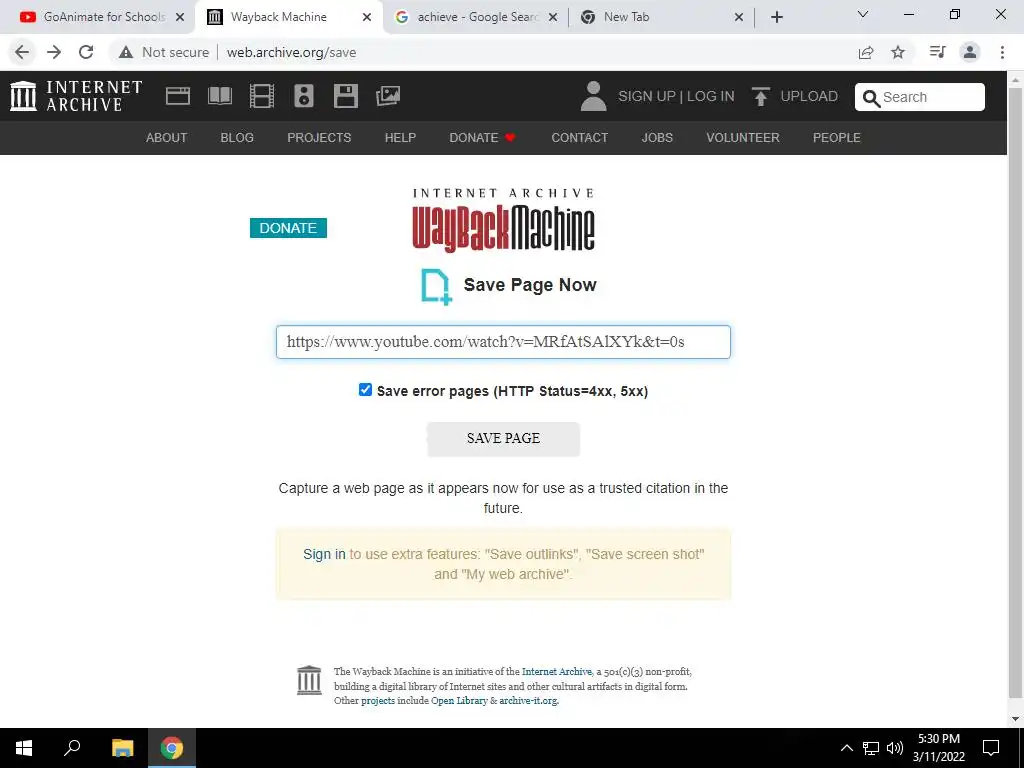Image resolution: width=1024 pixels, height=768 pixels.
Task: Click the search magnifier icon
Action: click(871, 98)
